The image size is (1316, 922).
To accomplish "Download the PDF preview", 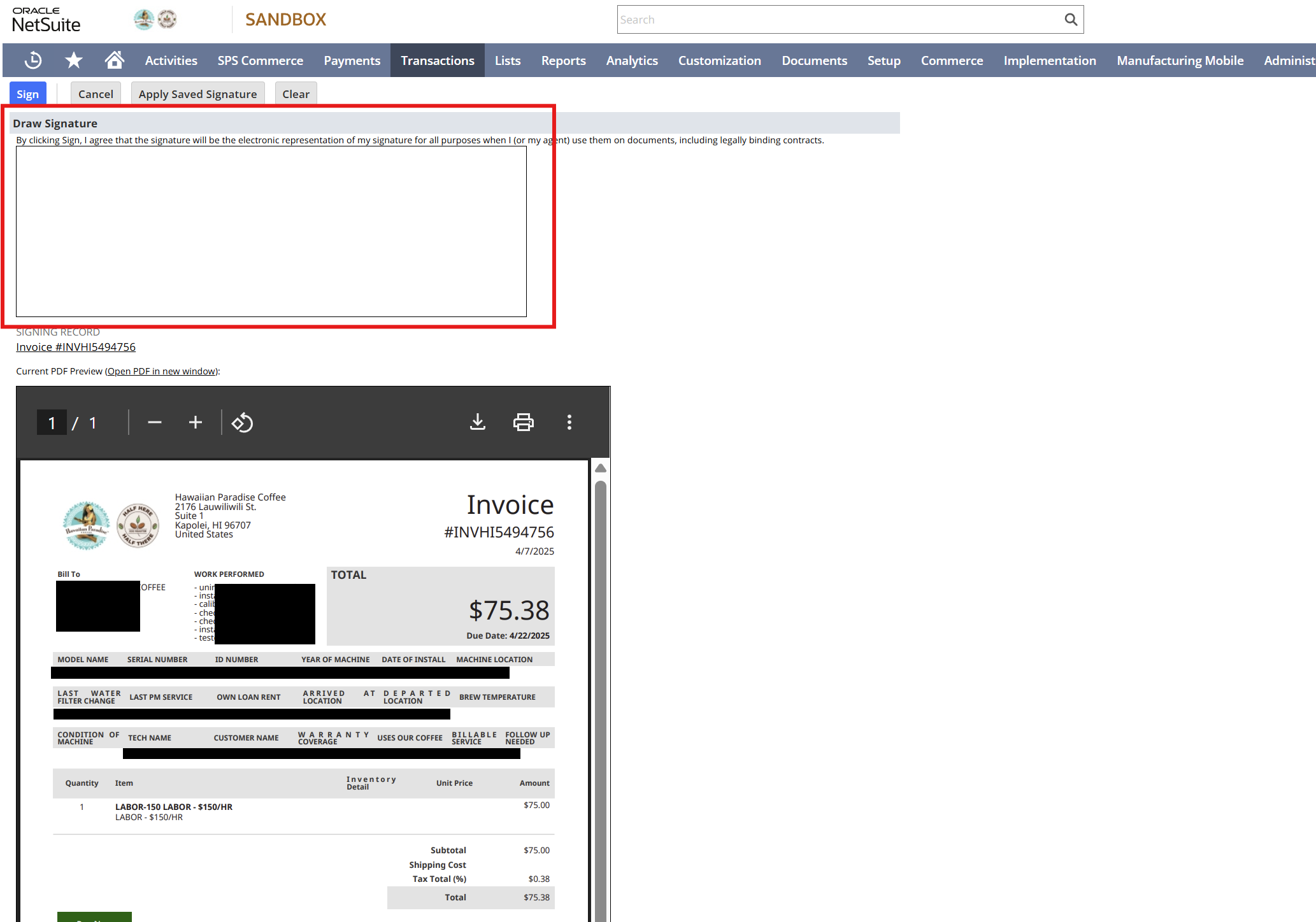I will [478, 422].
